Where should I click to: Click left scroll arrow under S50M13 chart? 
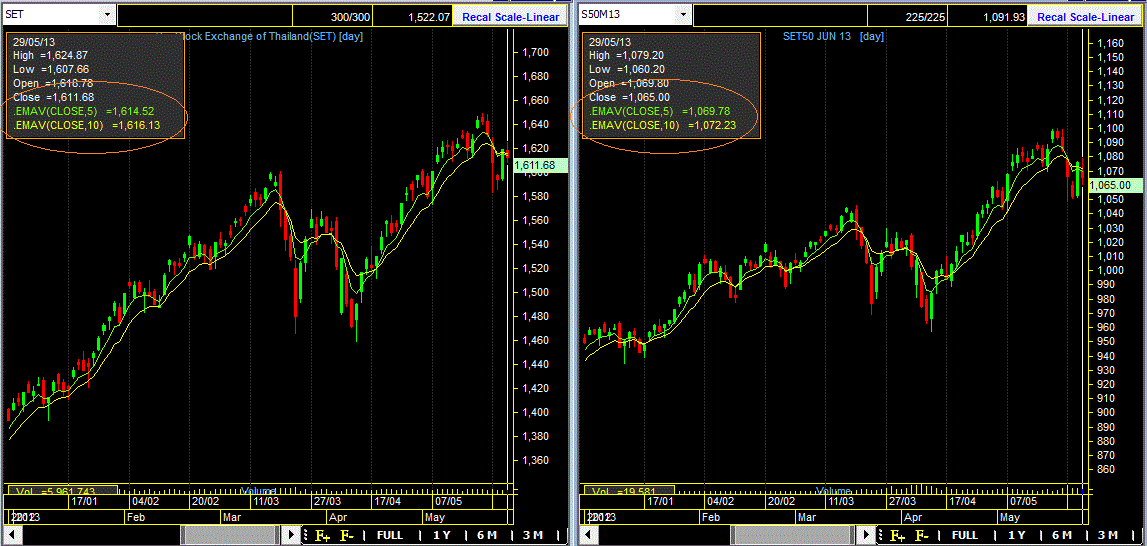pyautogui.click(x=590, y=535)
